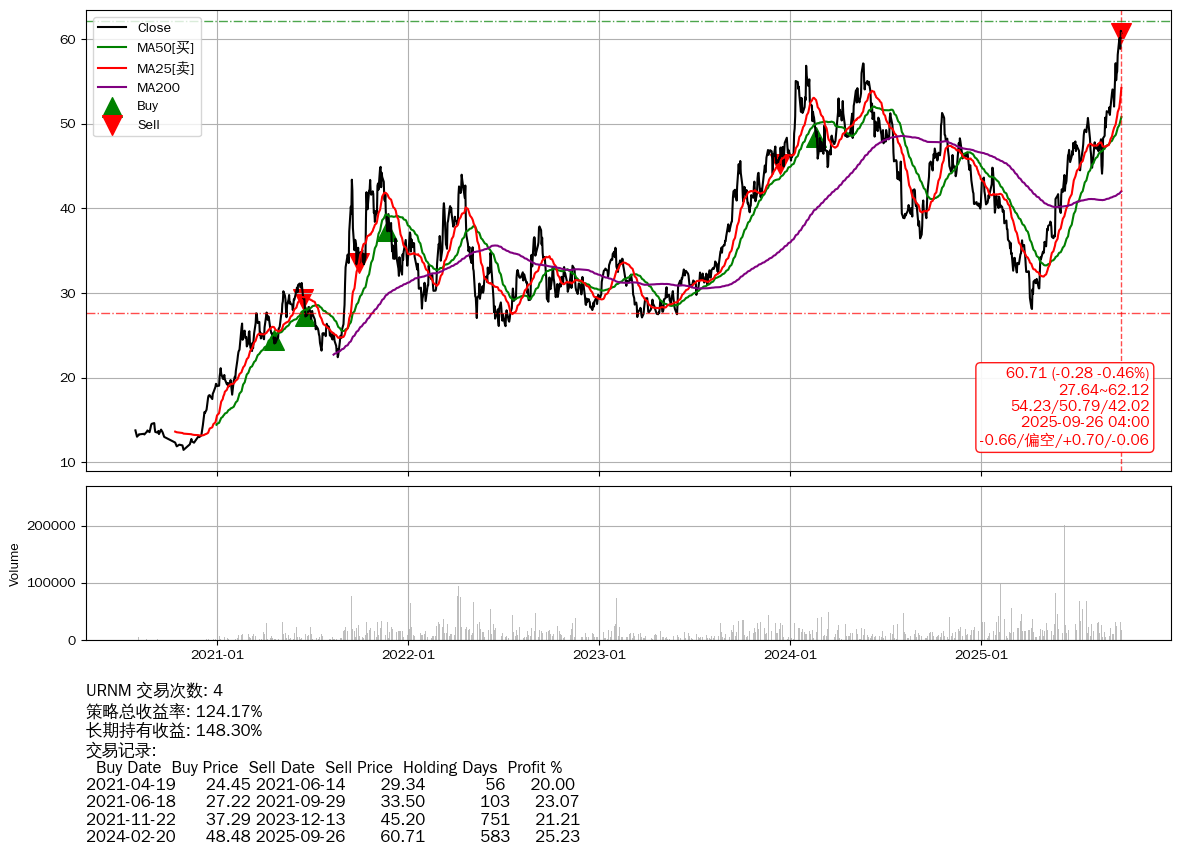Select the Close entry in the legend
Viewport: 1180px width, 855px height.
[x=154, y=28]
